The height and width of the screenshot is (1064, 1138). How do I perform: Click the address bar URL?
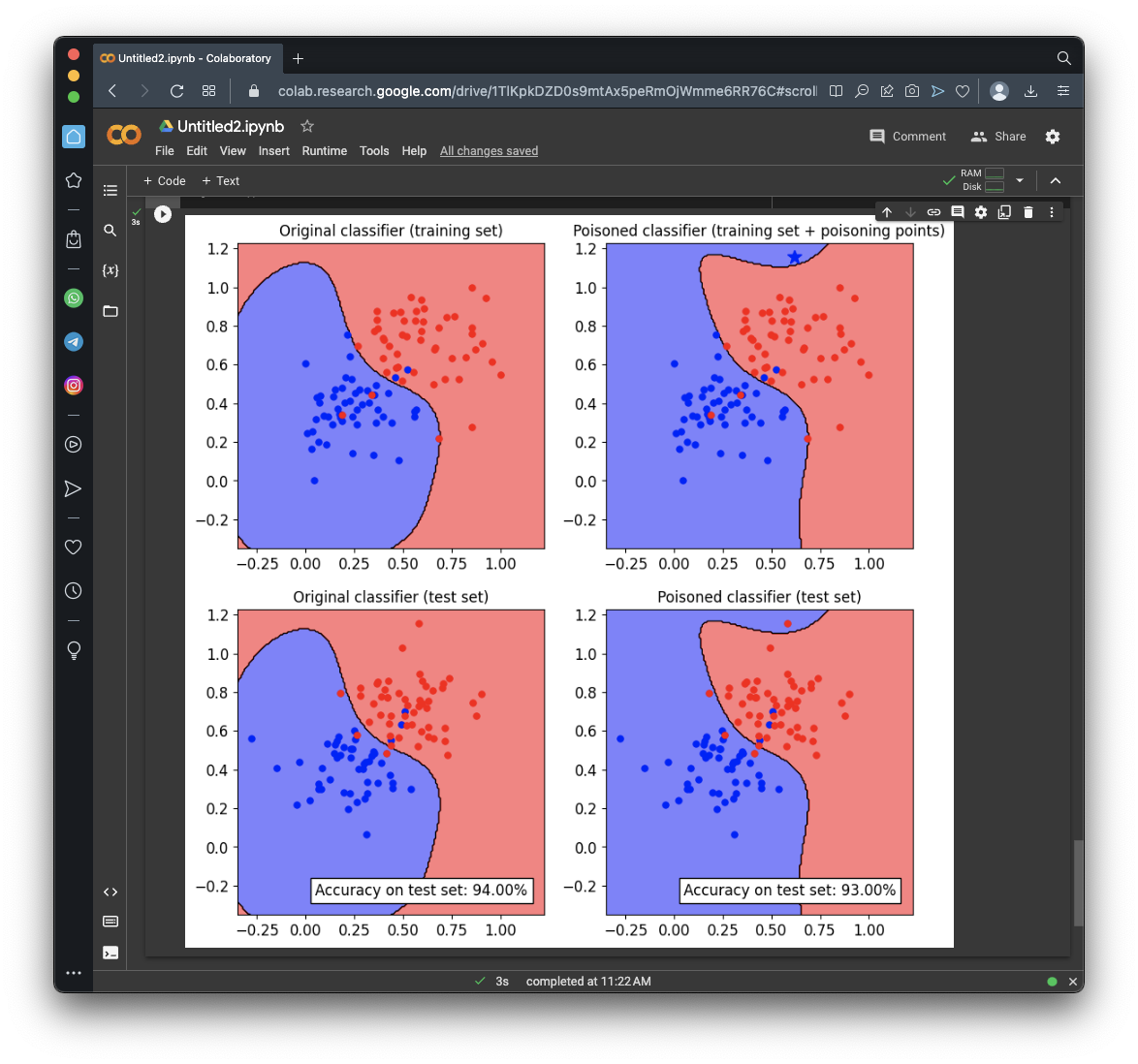548,91
